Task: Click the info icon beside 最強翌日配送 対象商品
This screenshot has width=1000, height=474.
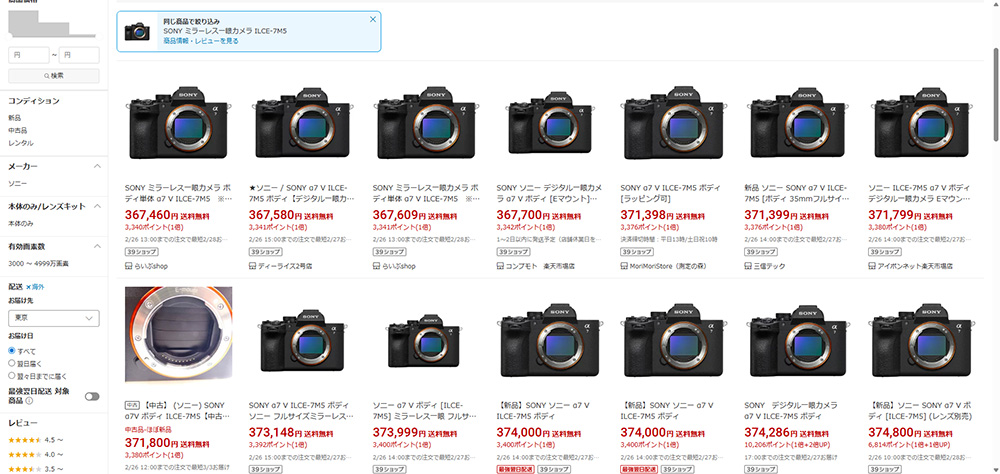Action: (28, 401)
